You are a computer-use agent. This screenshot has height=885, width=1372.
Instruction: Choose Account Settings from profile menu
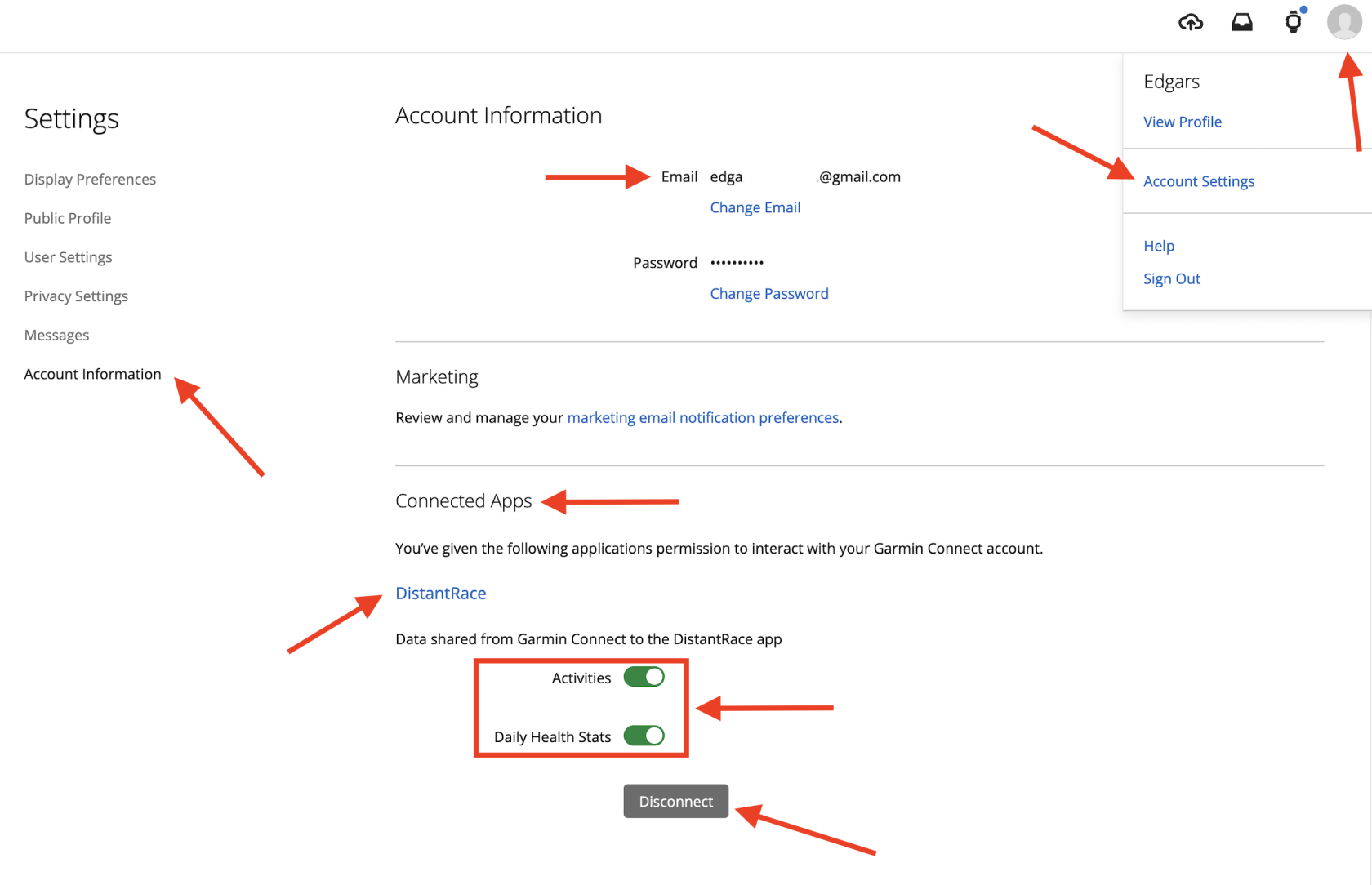1199,181
